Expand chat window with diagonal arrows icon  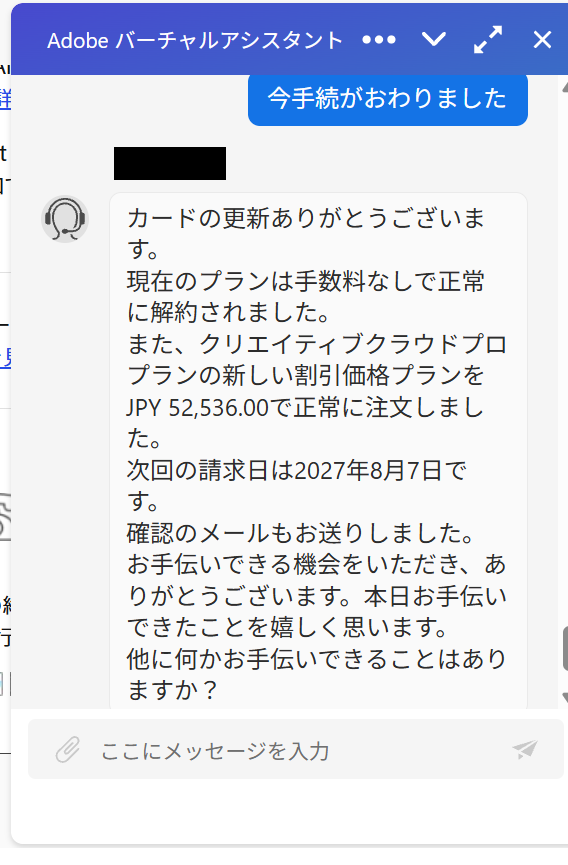(488, 40)
